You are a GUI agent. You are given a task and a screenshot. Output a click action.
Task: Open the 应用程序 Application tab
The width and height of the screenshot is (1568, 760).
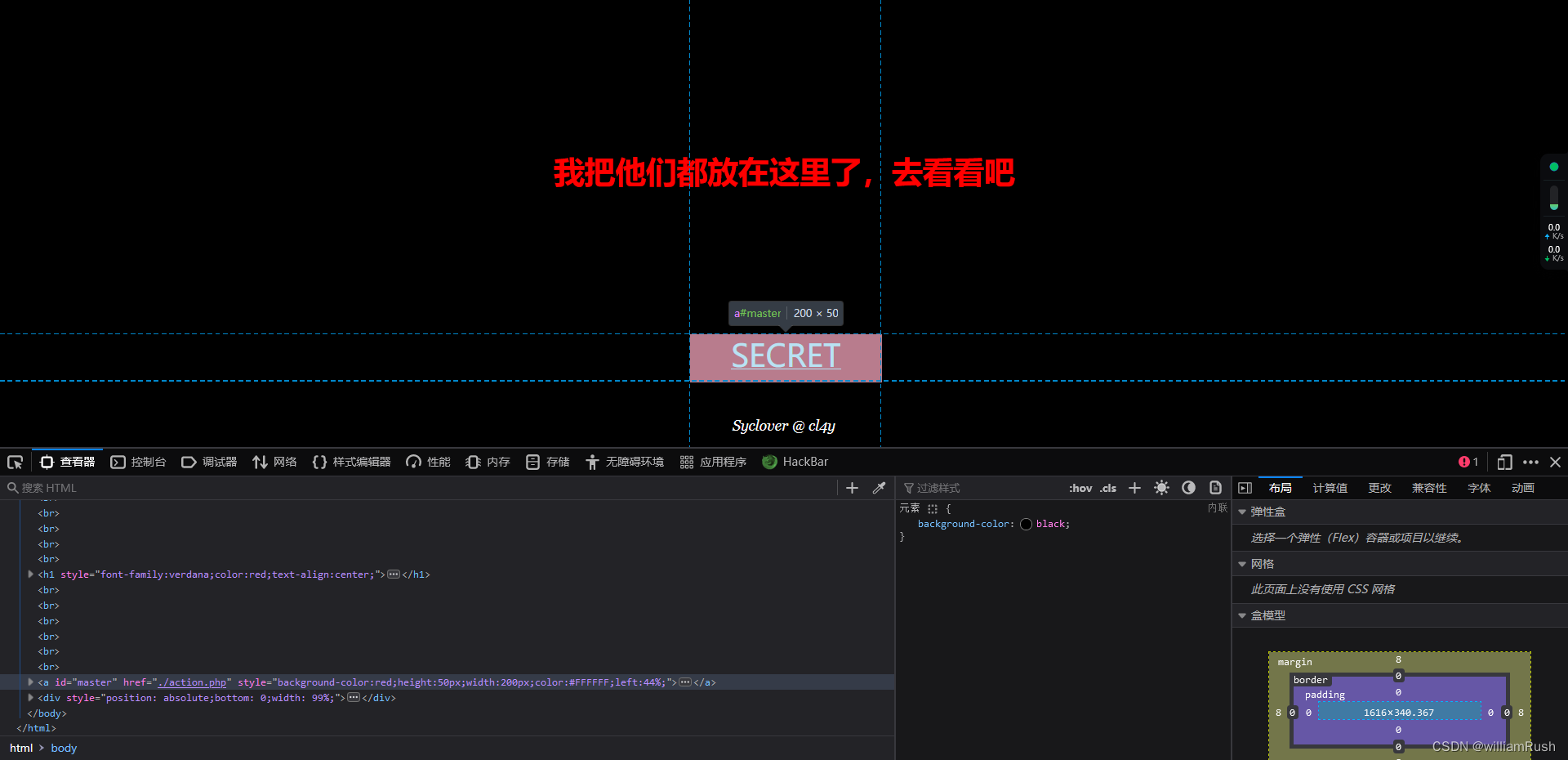point(713,463)
